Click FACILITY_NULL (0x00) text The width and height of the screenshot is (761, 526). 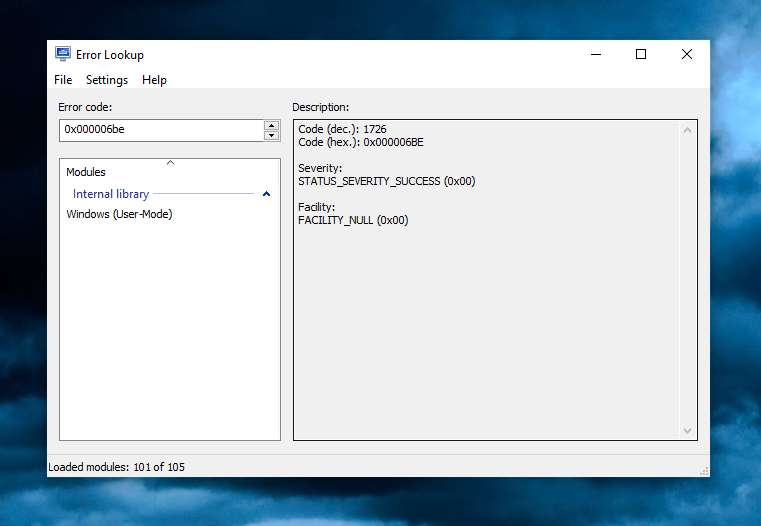coord(353,220)
